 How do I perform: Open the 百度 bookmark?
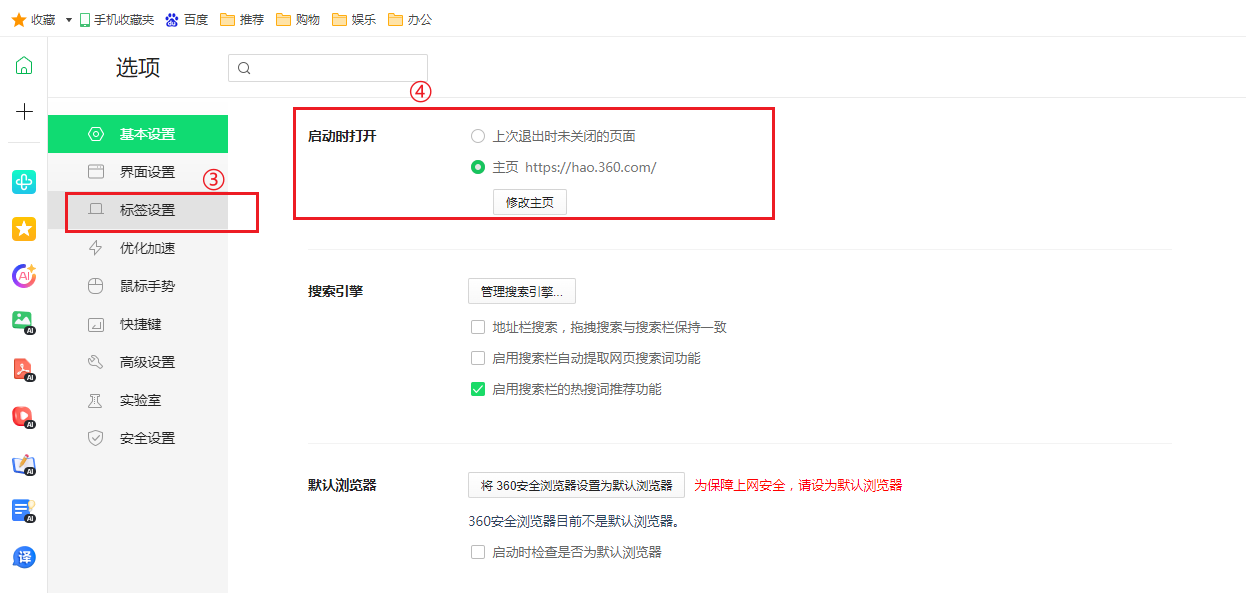click(187, 19)
